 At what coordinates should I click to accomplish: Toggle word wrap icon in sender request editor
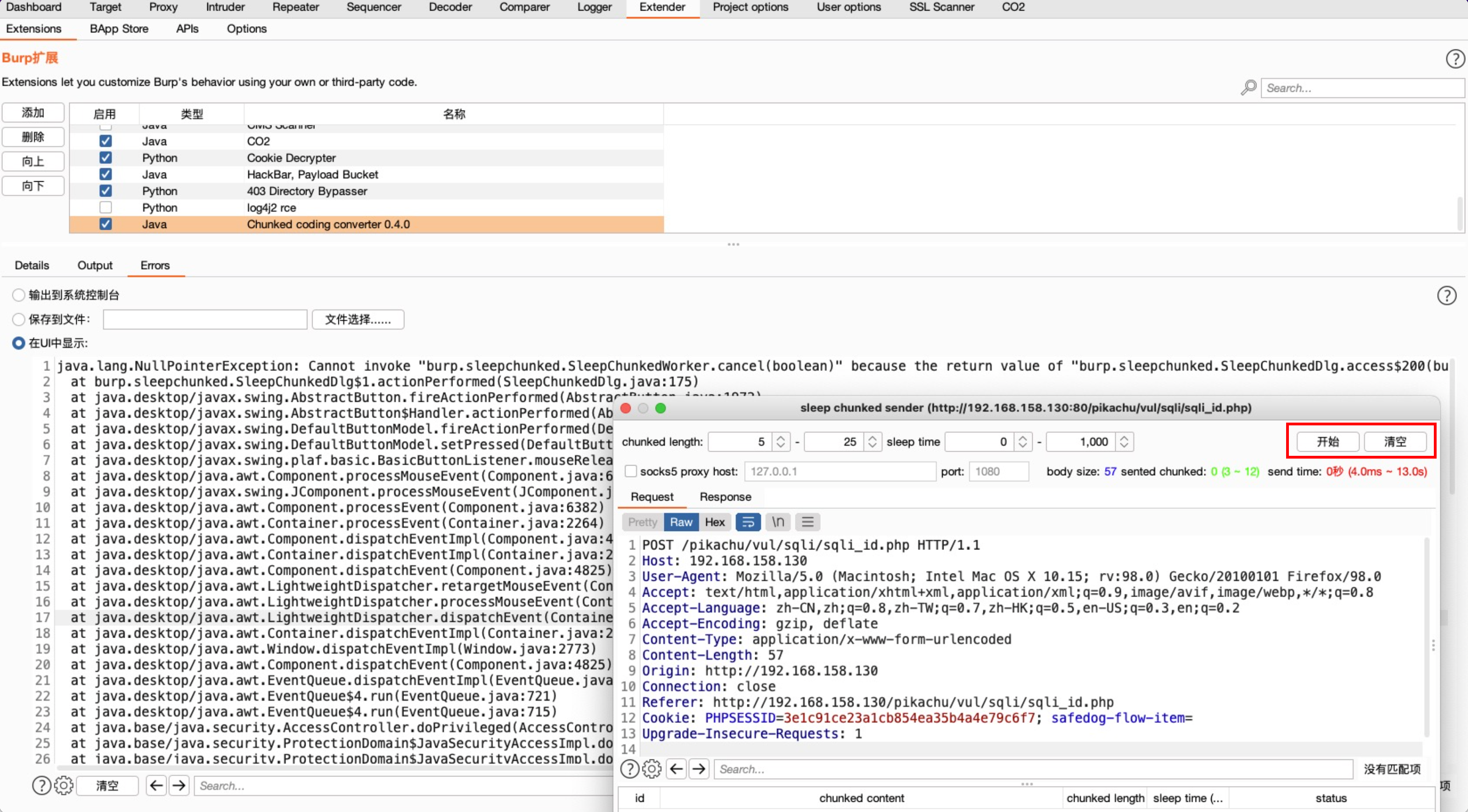pyautogui.click(x=748, y=522)
